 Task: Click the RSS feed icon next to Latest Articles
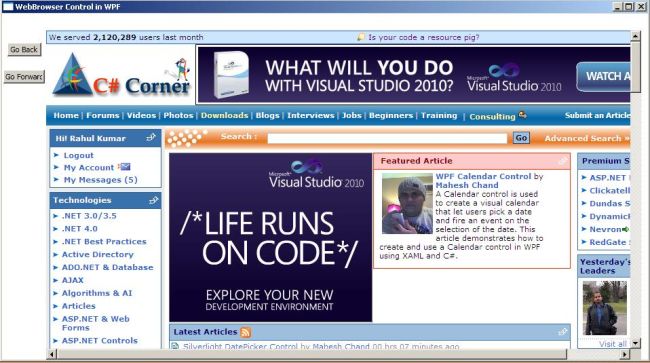245,332
